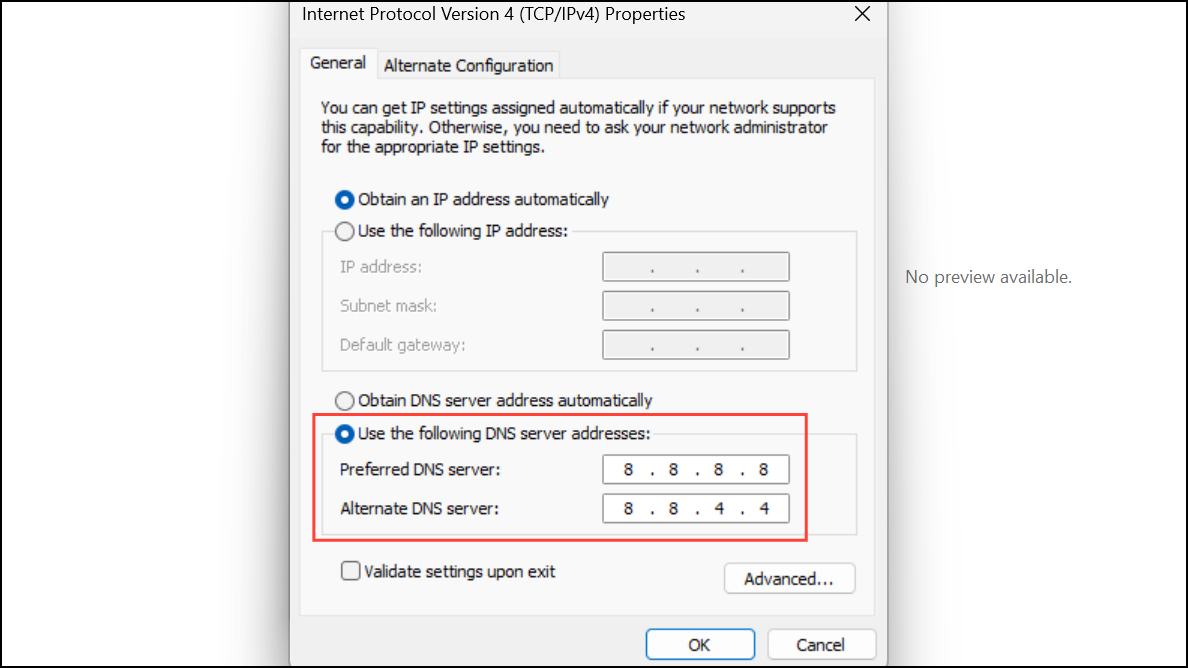Tick the Validate settings upon exit checkbox
The image size is (1188, 668).
(x=351, y=571)
